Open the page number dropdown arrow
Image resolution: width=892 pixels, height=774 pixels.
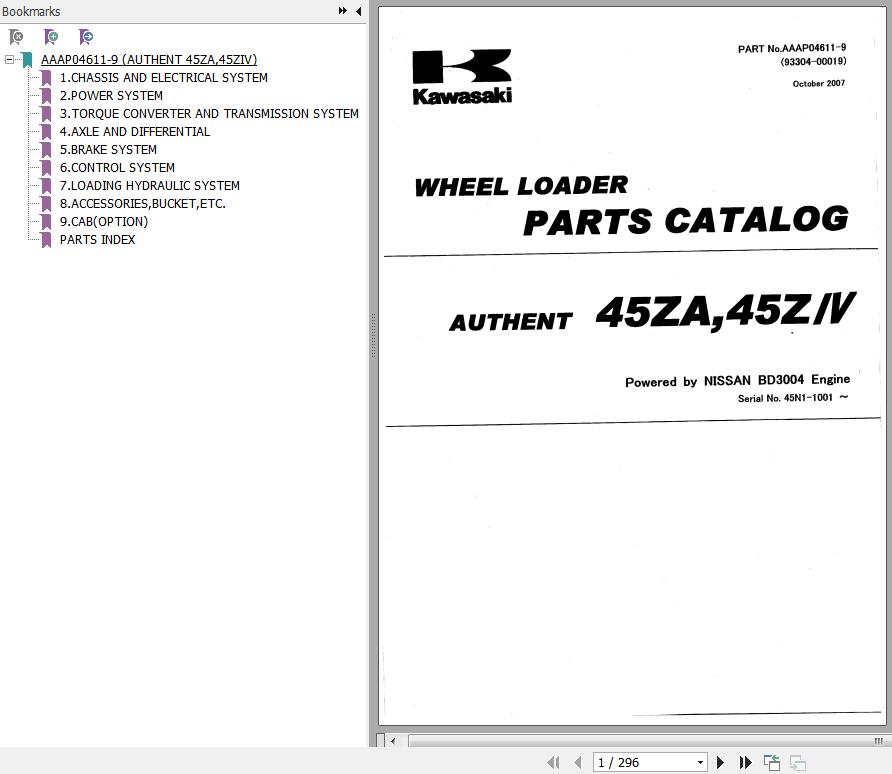tap(700, 763)
